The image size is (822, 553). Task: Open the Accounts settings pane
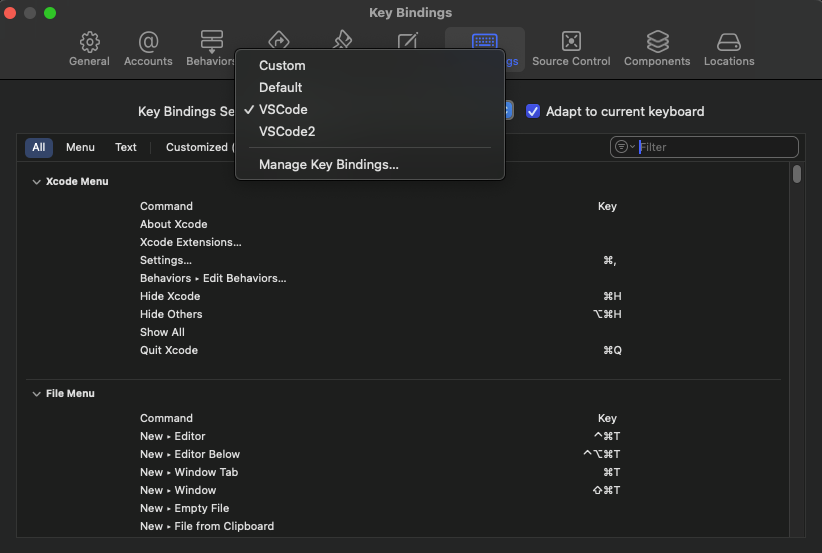click(148, 49)
